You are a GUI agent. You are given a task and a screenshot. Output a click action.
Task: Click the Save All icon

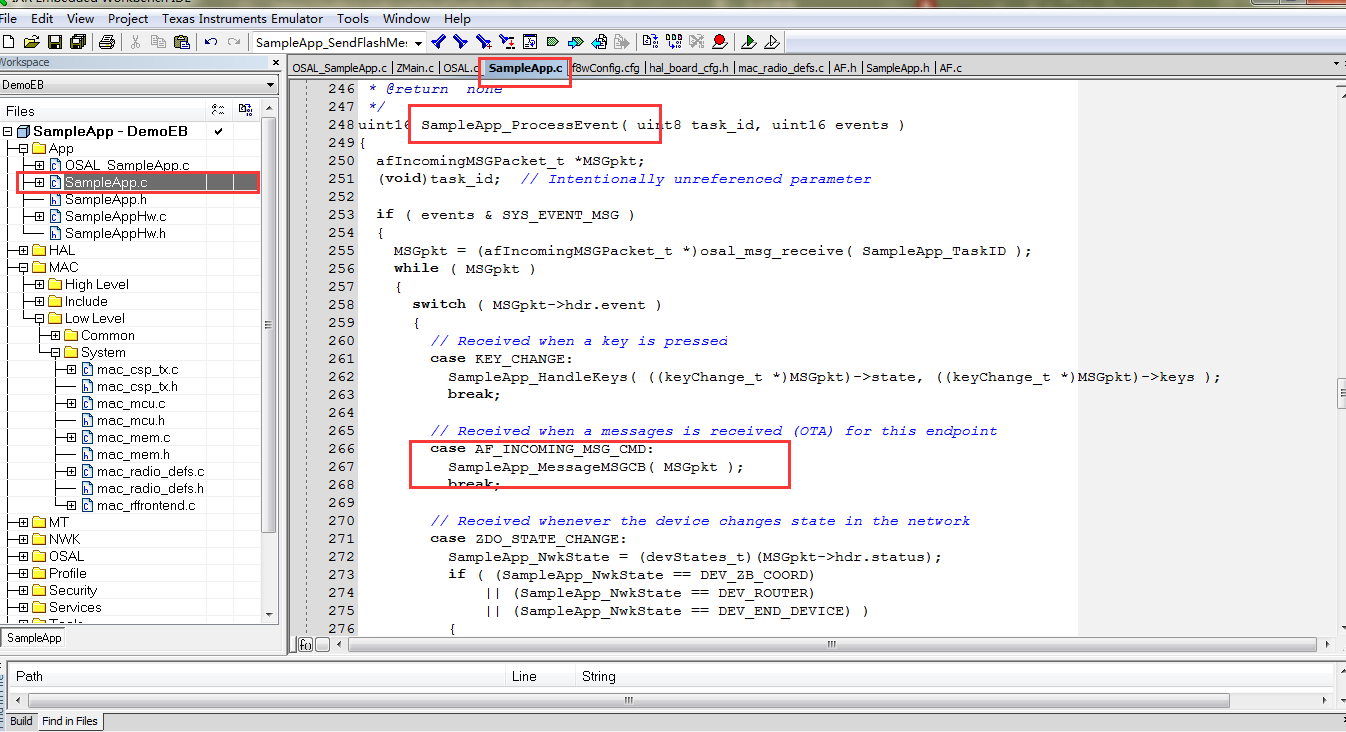point(77,42)
